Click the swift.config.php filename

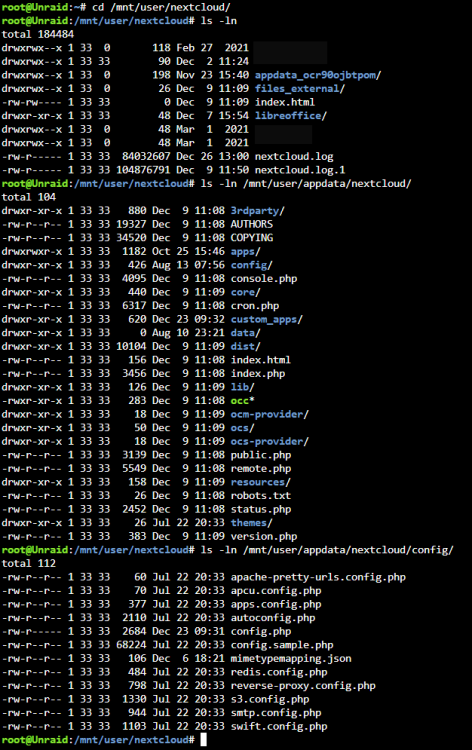pos(279,726)
